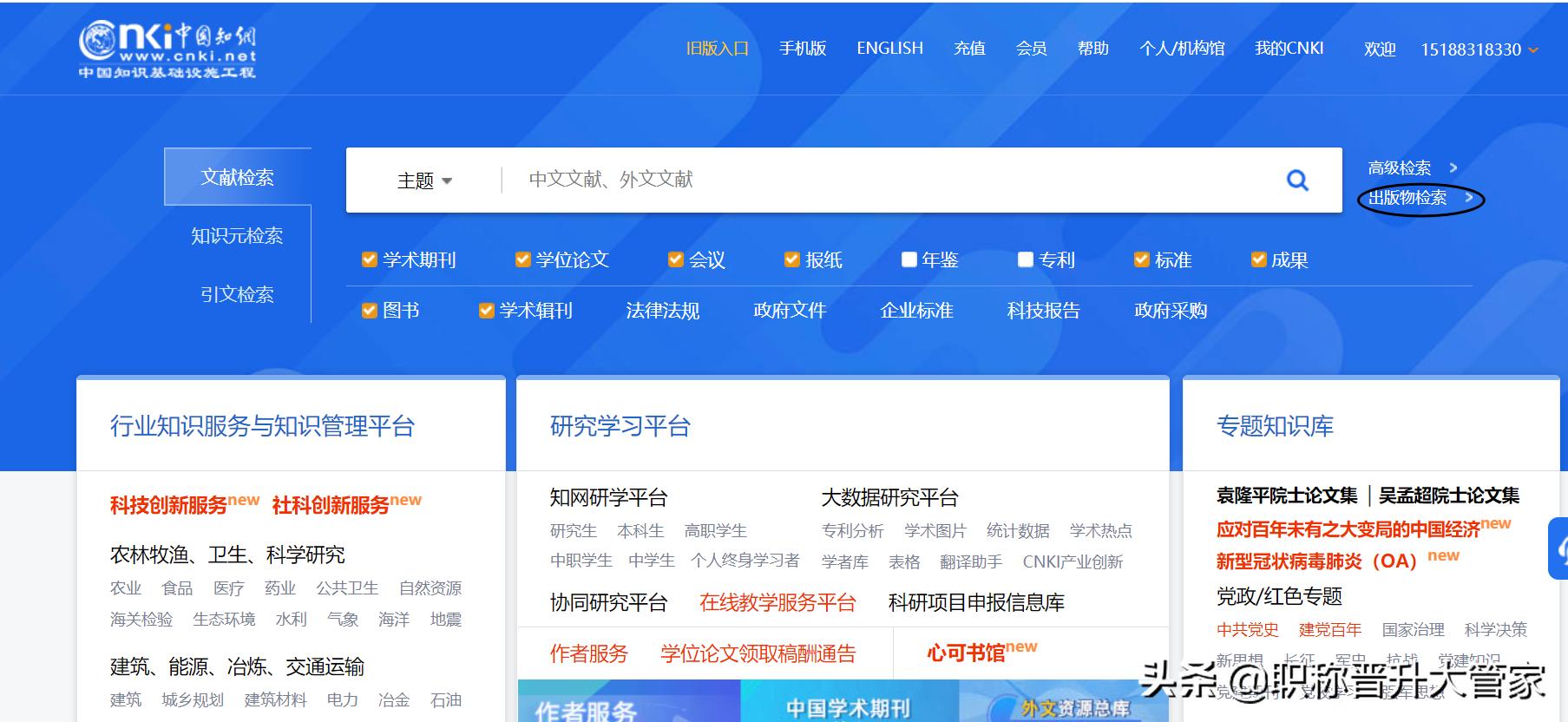1568x722 pixels.
Task: Click the search box for 中文文献、外文文献
Action: [889, 180]
